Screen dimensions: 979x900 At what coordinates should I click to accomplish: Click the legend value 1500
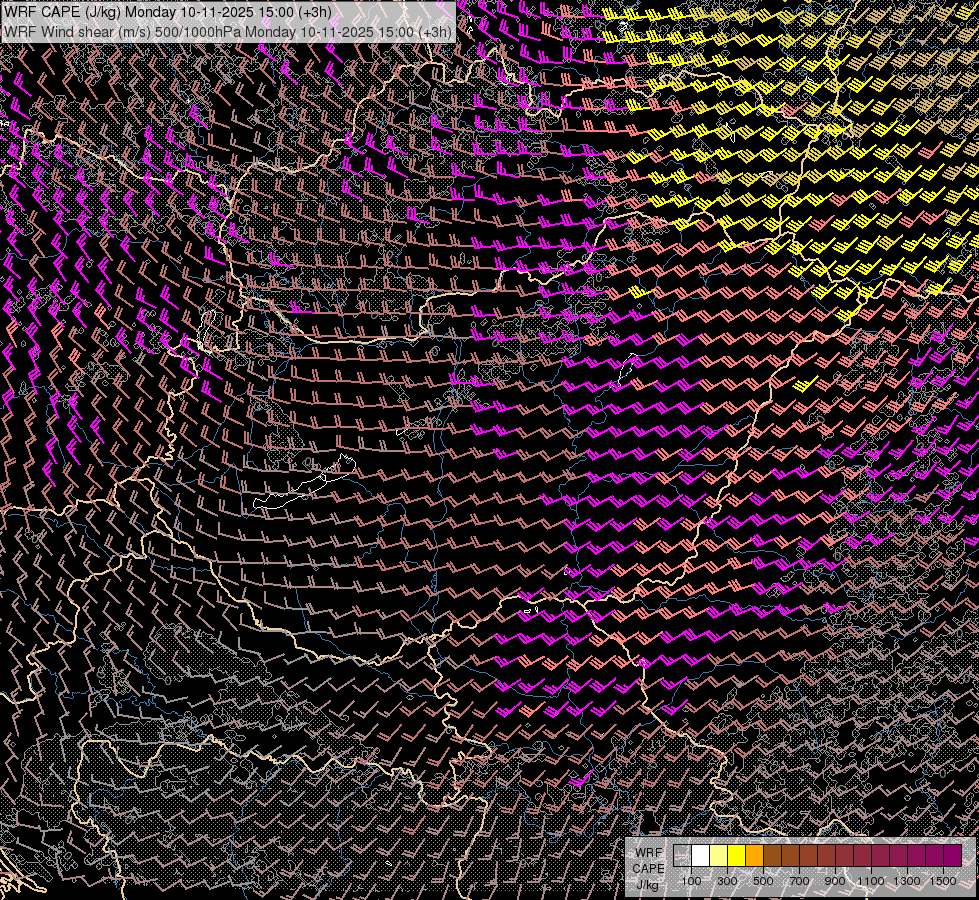click(x=943, y=881)
